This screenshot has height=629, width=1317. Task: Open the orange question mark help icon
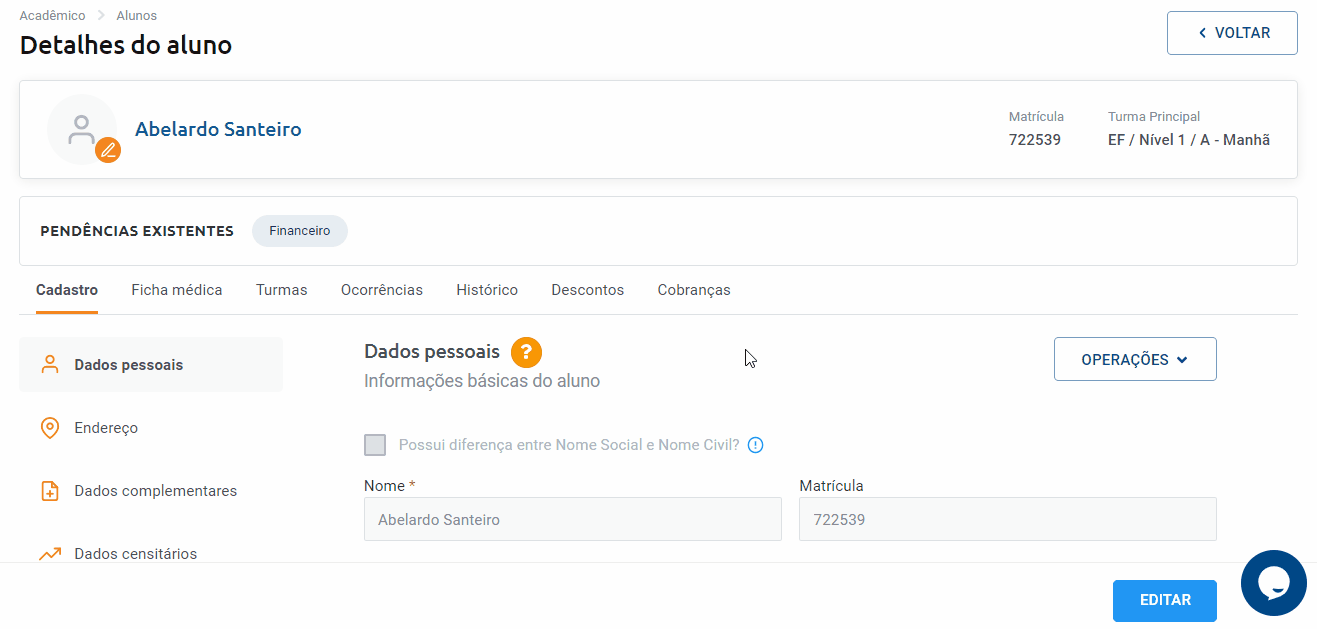[526, 352]
